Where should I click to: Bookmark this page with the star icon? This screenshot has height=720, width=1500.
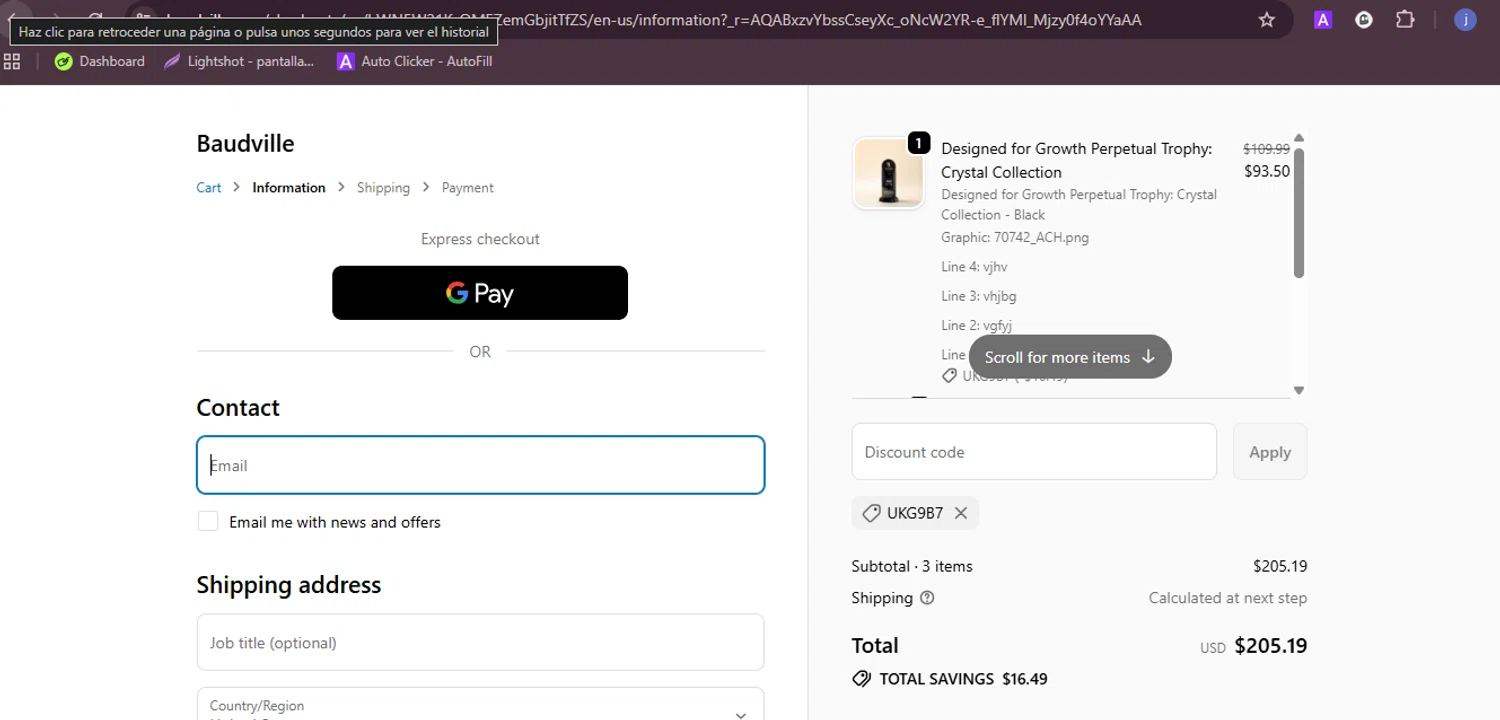pos(1267,20)
